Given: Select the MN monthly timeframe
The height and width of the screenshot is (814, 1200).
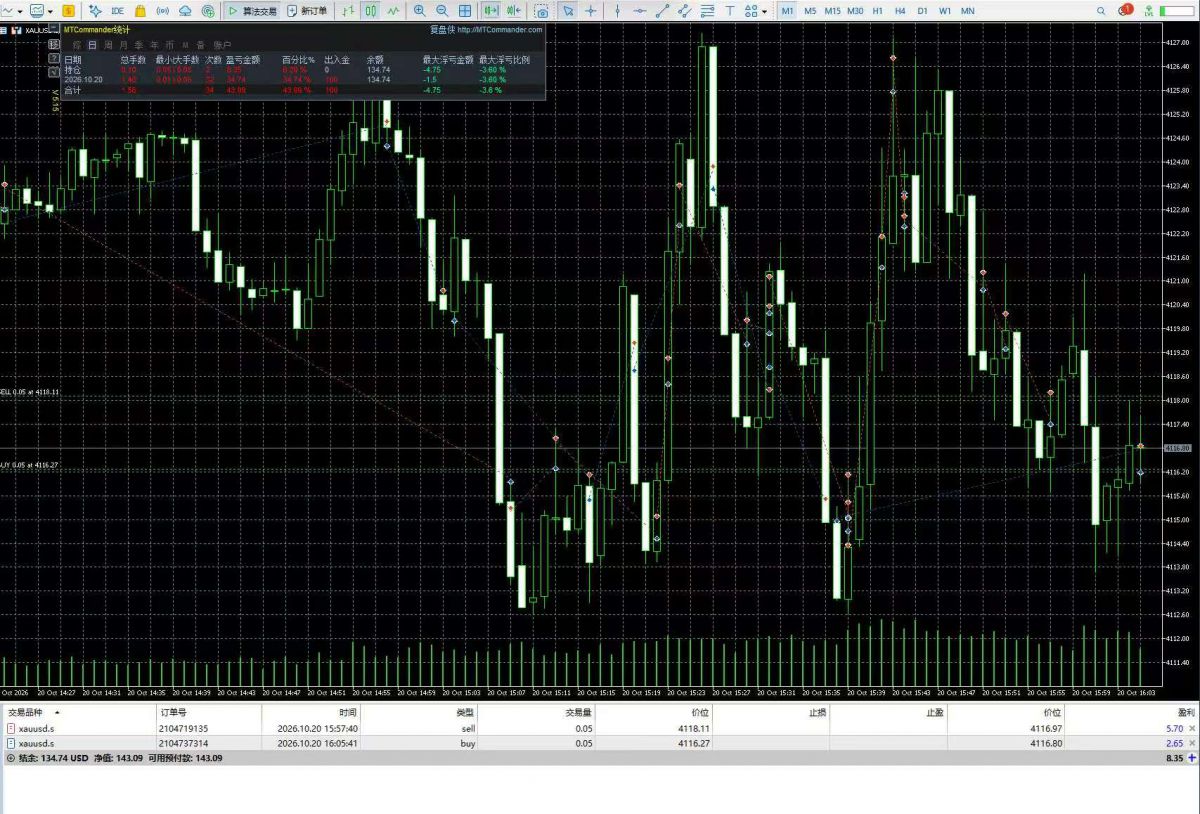Looking at the screenshot, I should click(x=968, y=11).
